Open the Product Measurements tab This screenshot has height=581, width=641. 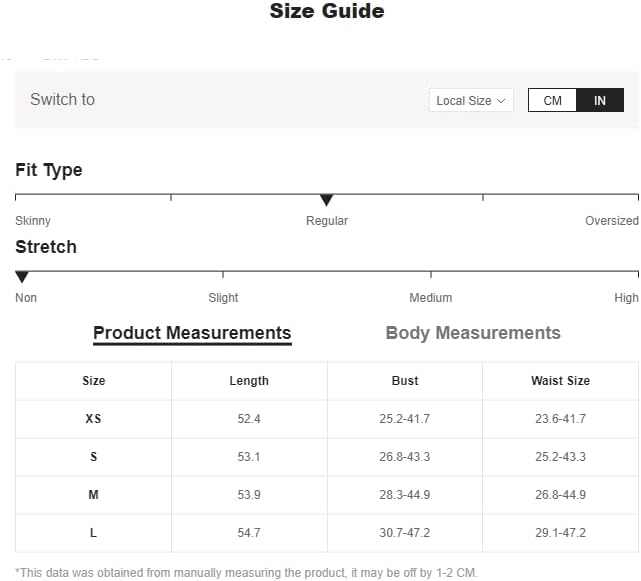tap(192, 333)
